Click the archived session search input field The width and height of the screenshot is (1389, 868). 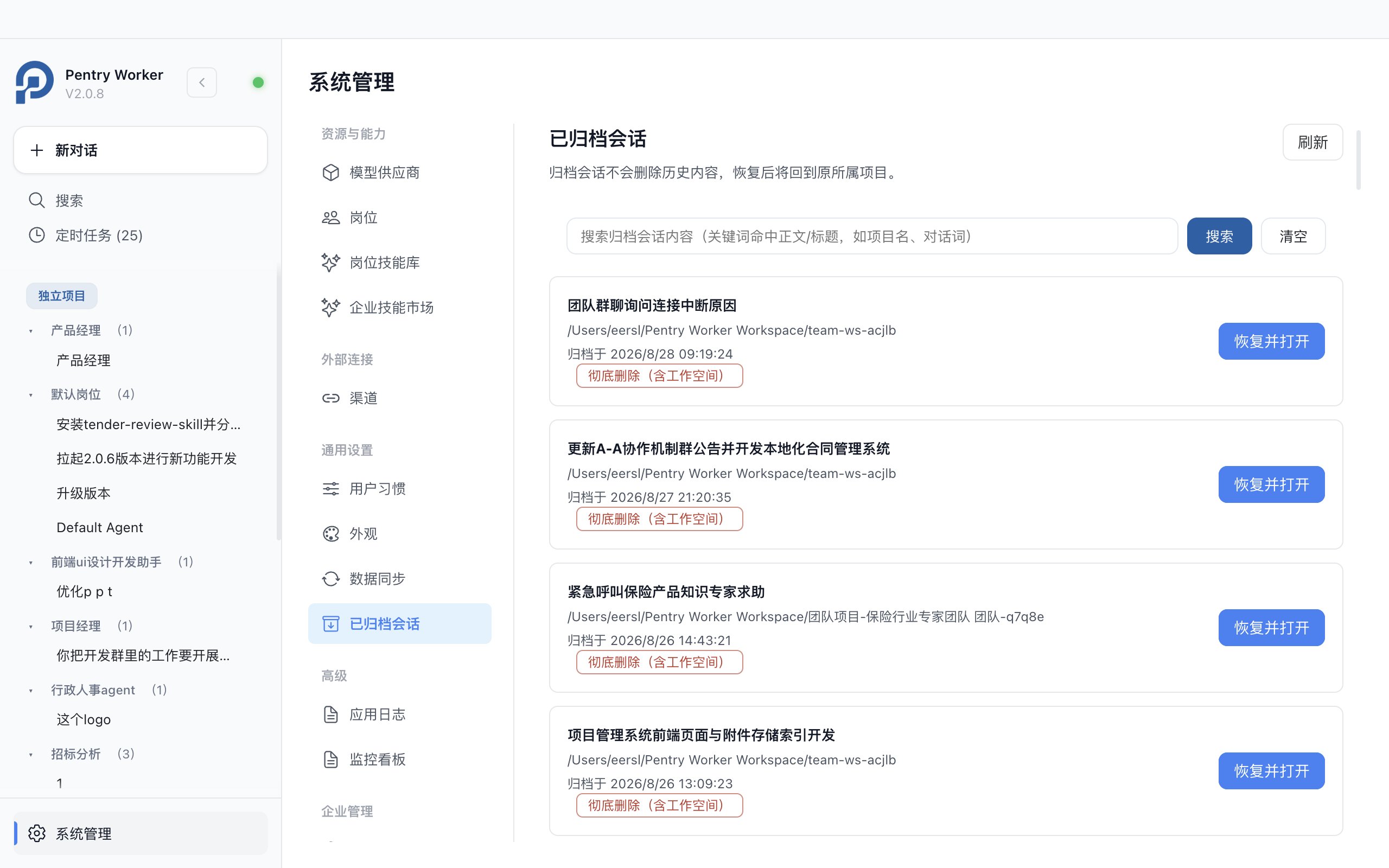[x=872, y=236]
